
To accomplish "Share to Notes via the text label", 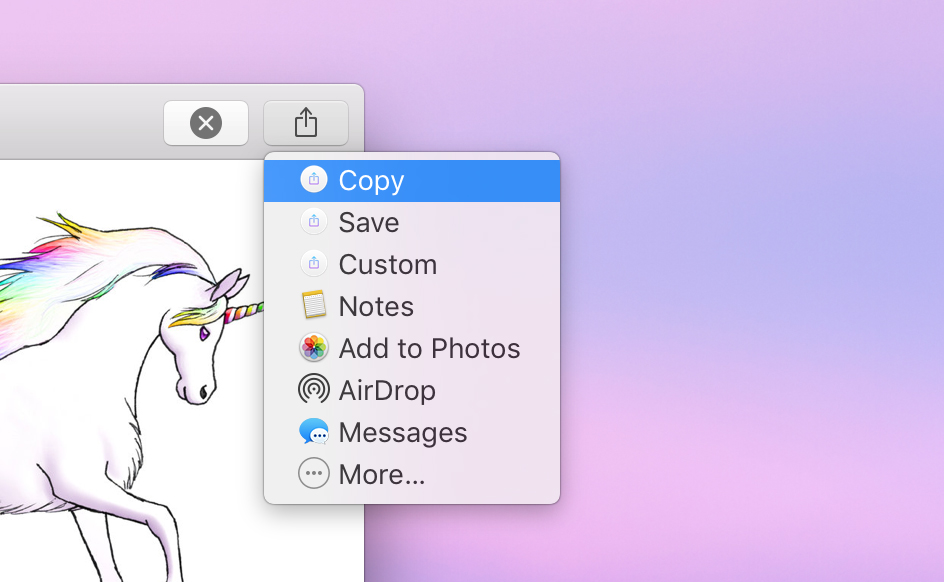I will point(376,306).
